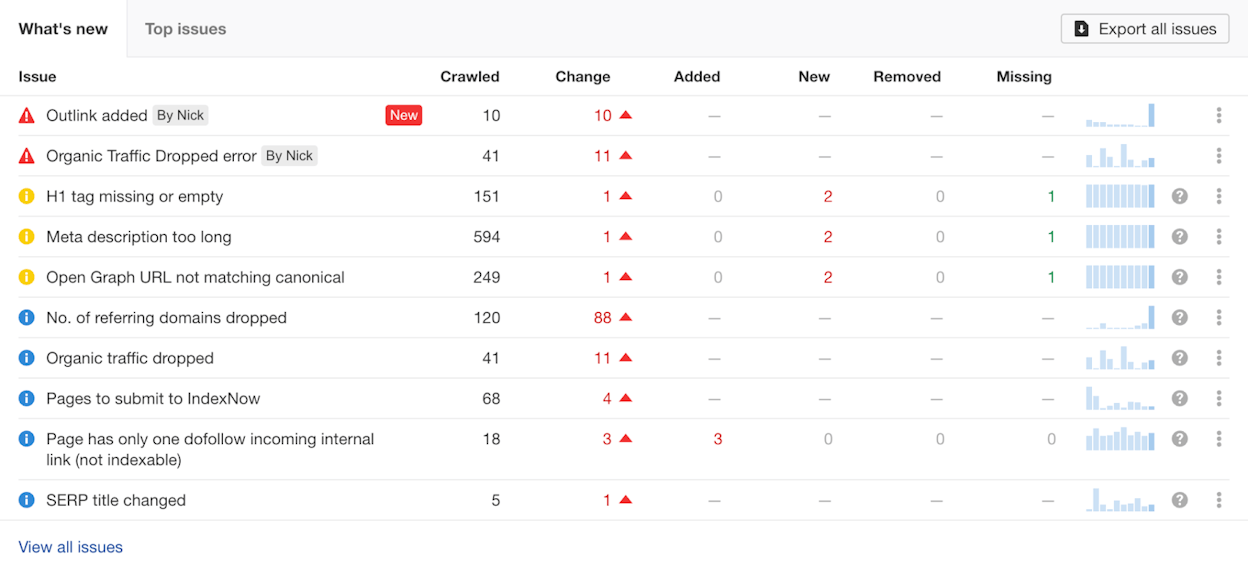The width and height of the screenshot is (1248, 573).
Task: Click the Export all issues button
Action: [x=1145, y=29]
